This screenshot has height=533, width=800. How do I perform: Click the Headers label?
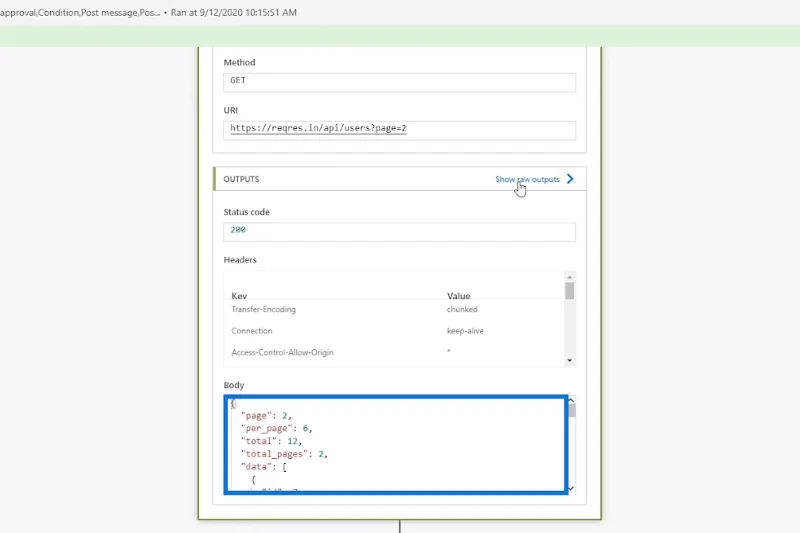240,260
